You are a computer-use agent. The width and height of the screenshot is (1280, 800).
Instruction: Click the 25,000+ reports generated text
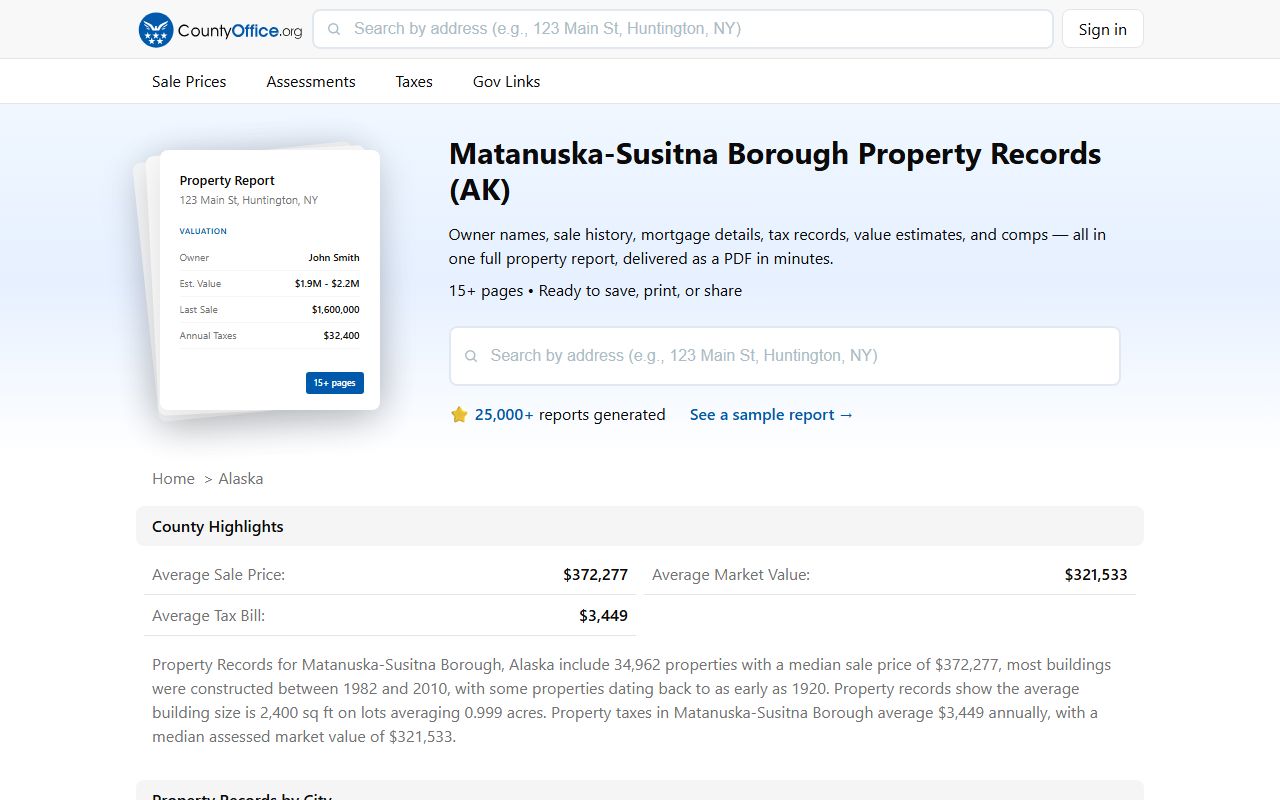[x=570, y=414]
